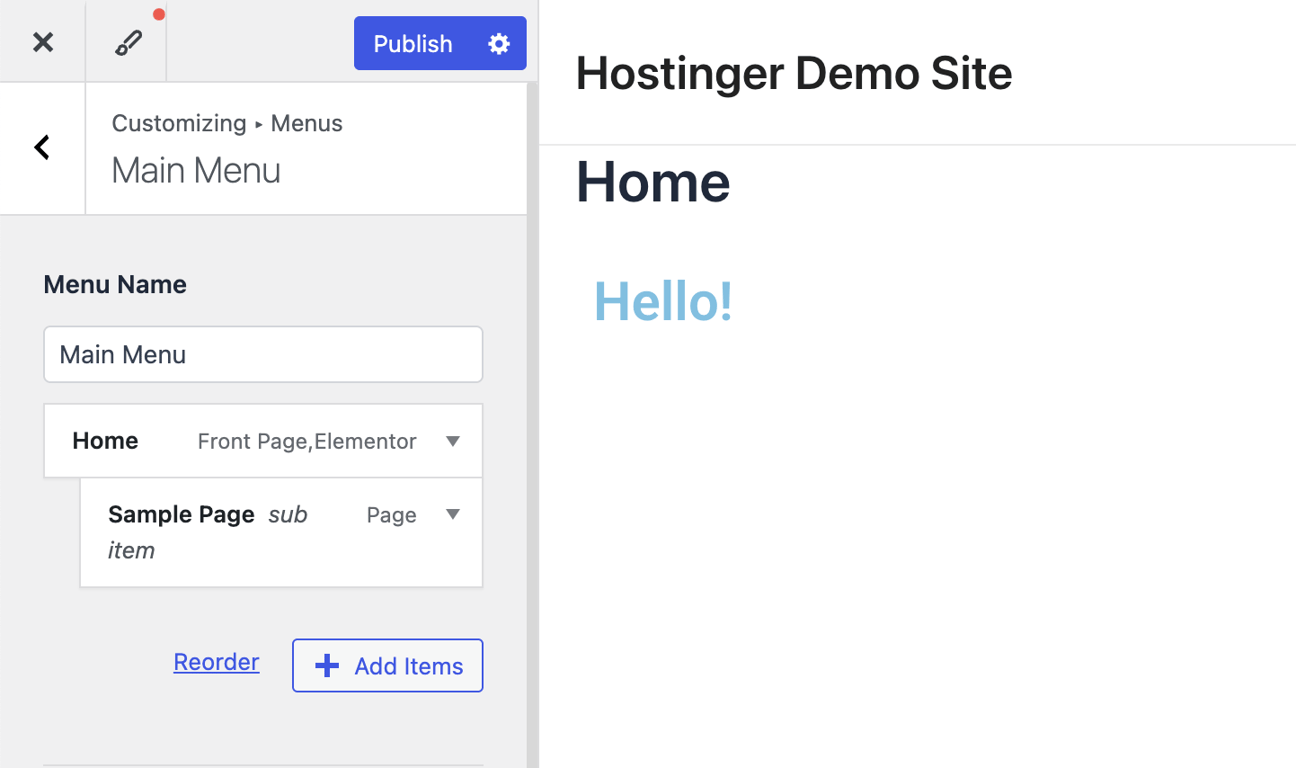Click the paintbrush customizer icon with notification dot
Viewport: 1296px width, 768px height.
[127, 42]
